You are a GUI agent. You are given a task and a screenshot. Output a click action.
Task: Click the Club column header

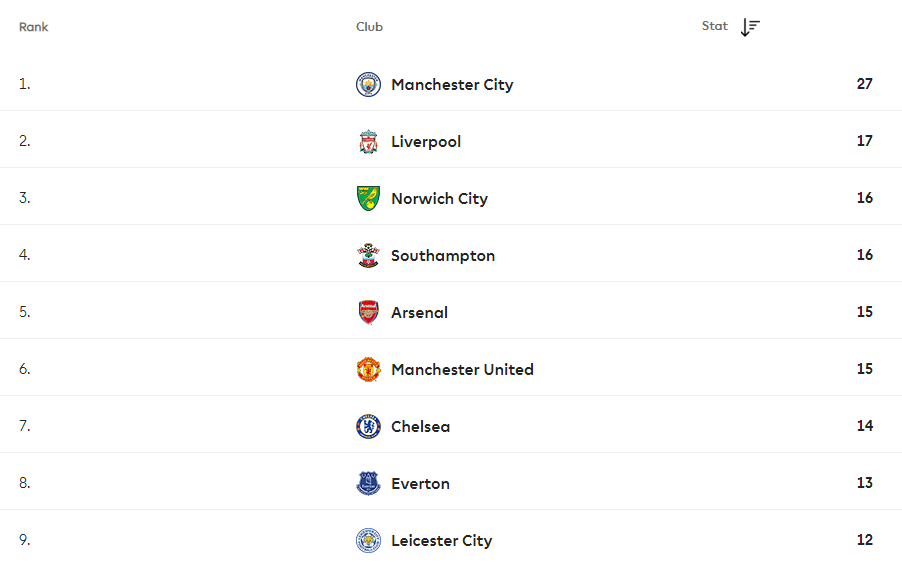coord(369,26)
